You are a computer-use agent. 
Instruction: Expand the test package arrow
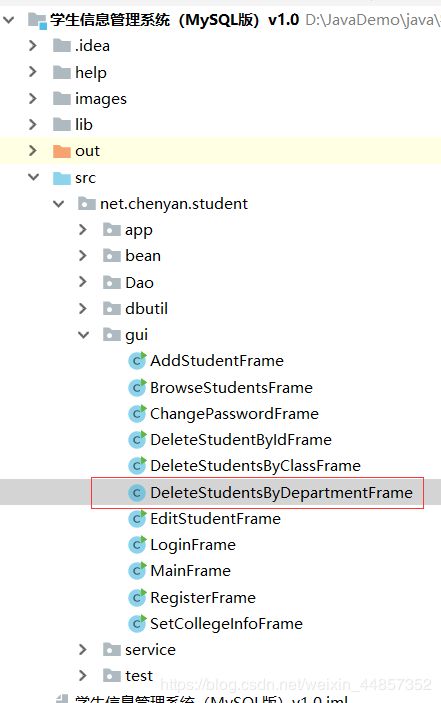(83, 675)
